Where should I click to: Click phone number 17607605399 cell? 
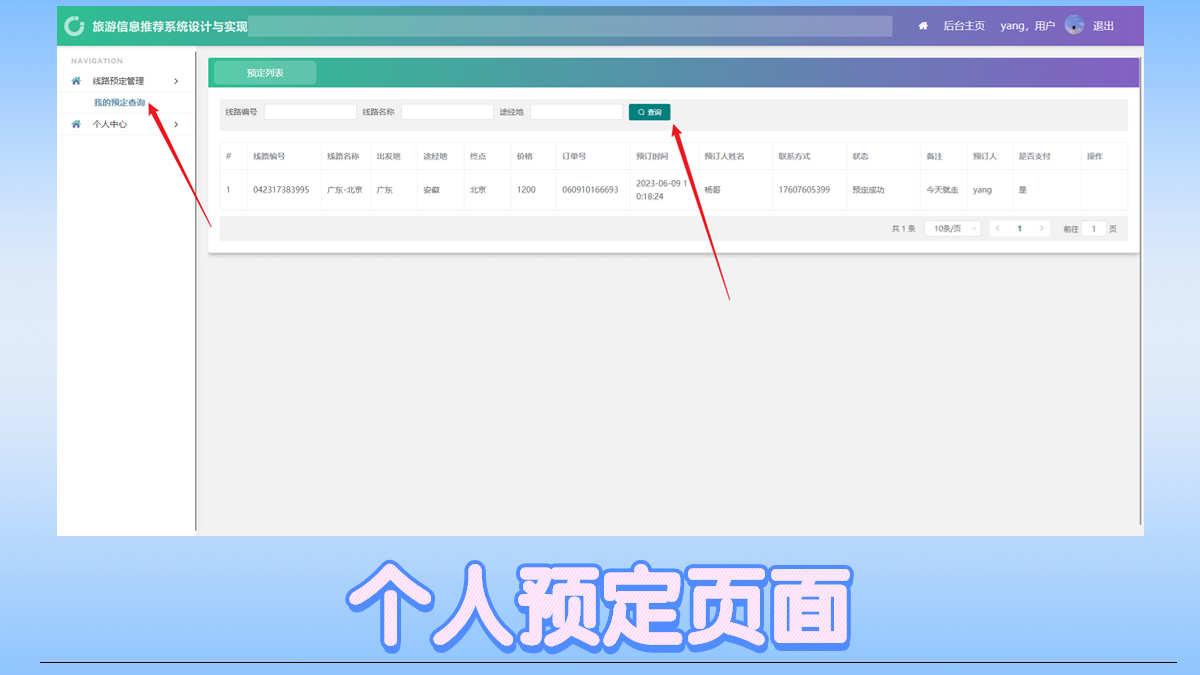click(x=804, y=190)
